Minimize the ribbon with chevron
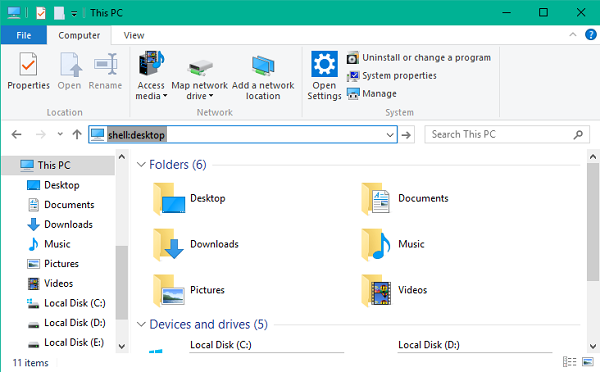 [x=572, y=34]
